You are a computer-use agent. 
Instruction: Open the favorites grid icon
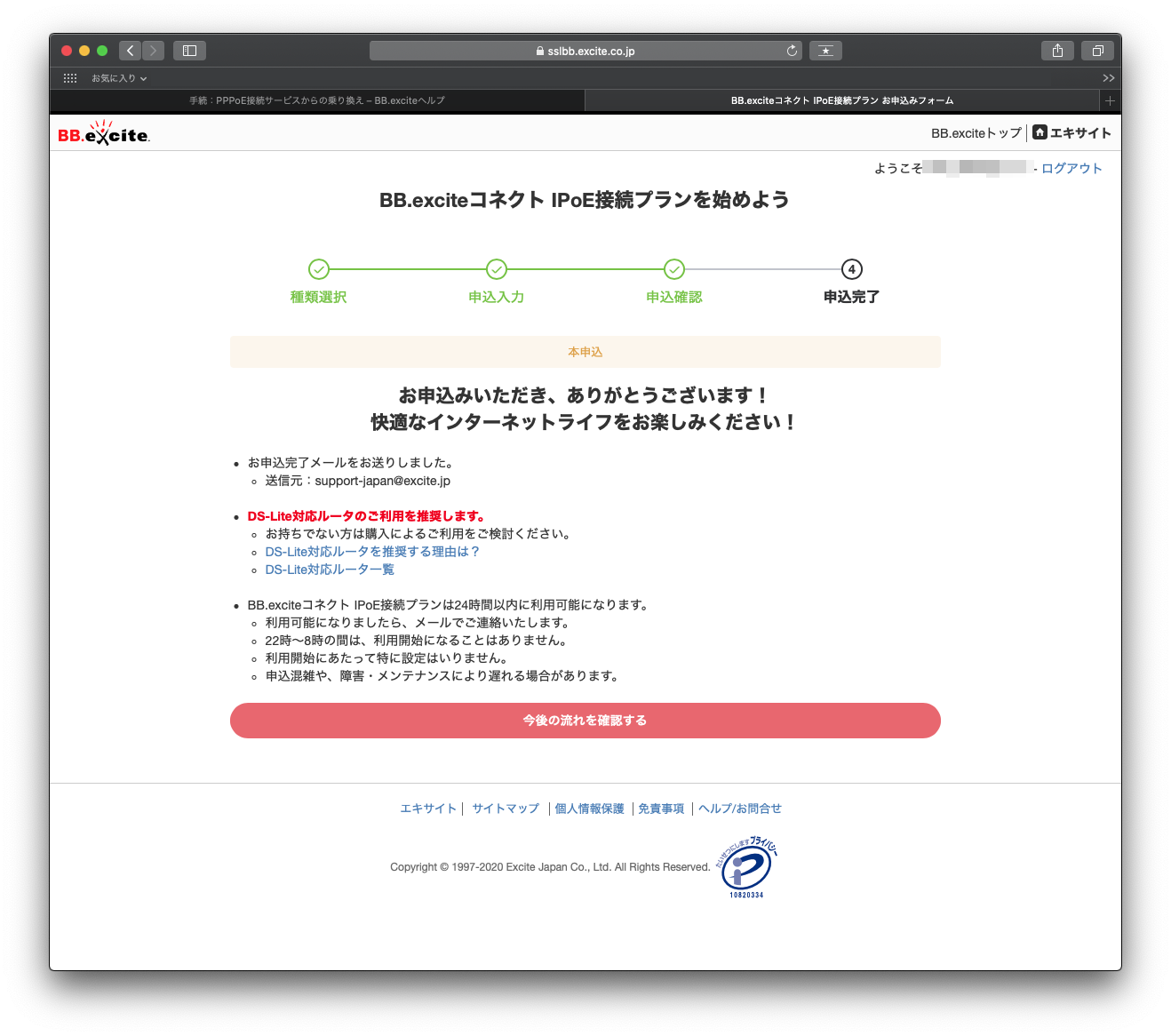pyautogui.click(x=70, y=78)
